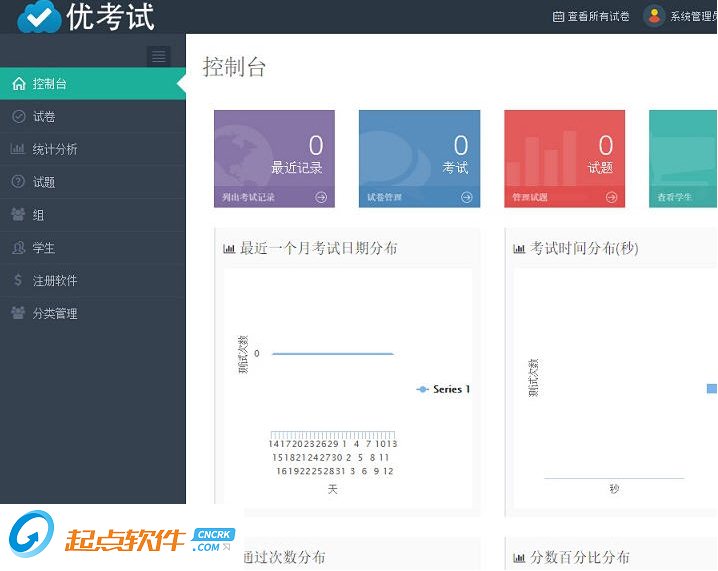The width and height of the screenshot is (718, 571).
Task: Click the chart icon beside 最近一个月考试日期分布
Action: 229,249
